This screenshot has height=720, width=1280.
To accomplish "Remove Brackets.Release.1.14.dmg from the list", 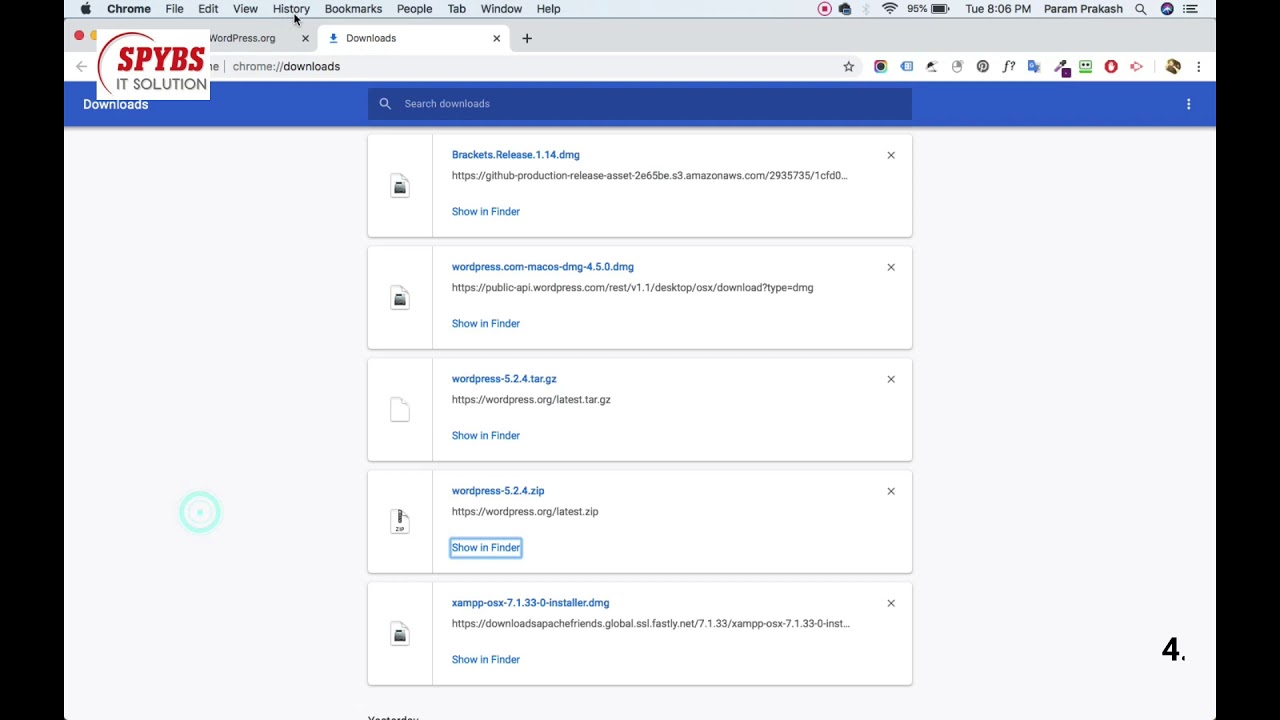I will point(891,155).
